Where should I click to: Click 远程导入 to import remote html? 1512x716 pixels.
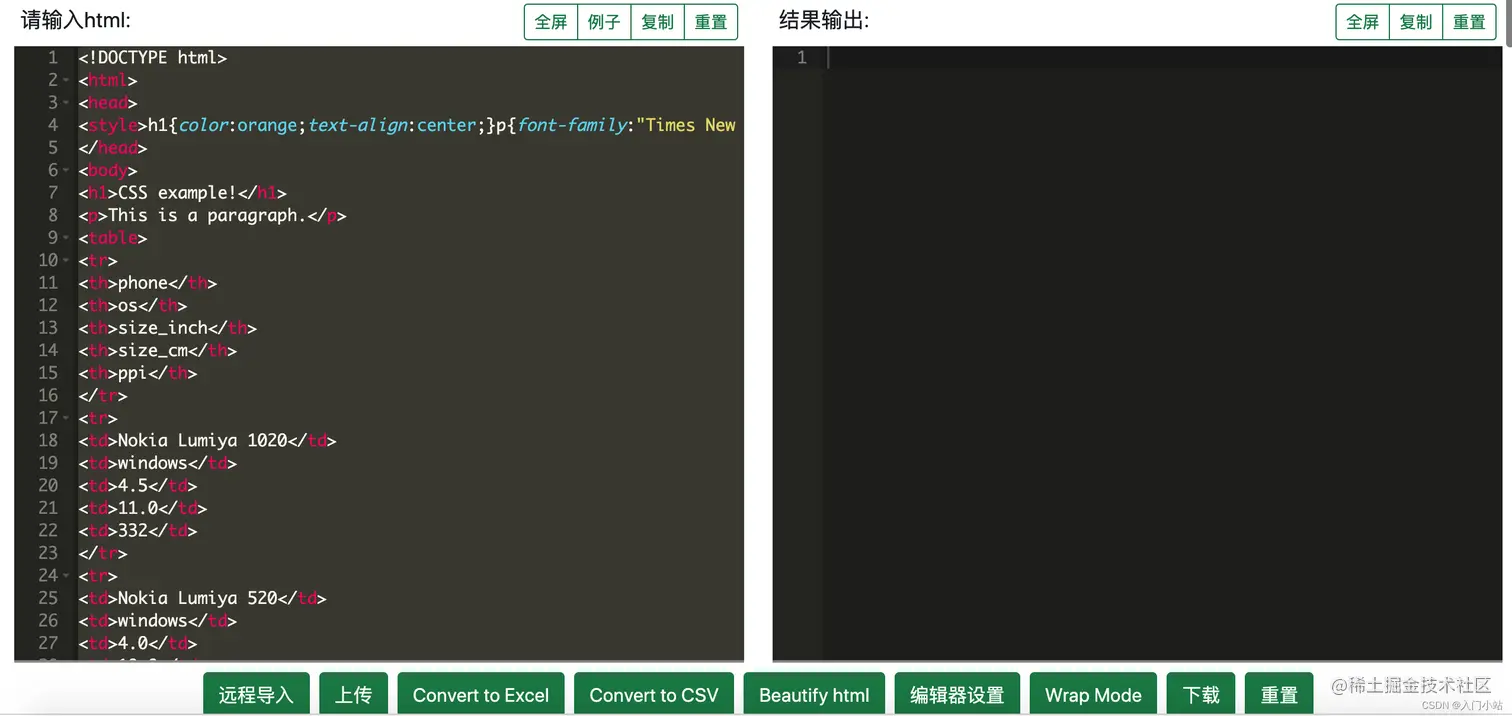click(x=256, y=694)
